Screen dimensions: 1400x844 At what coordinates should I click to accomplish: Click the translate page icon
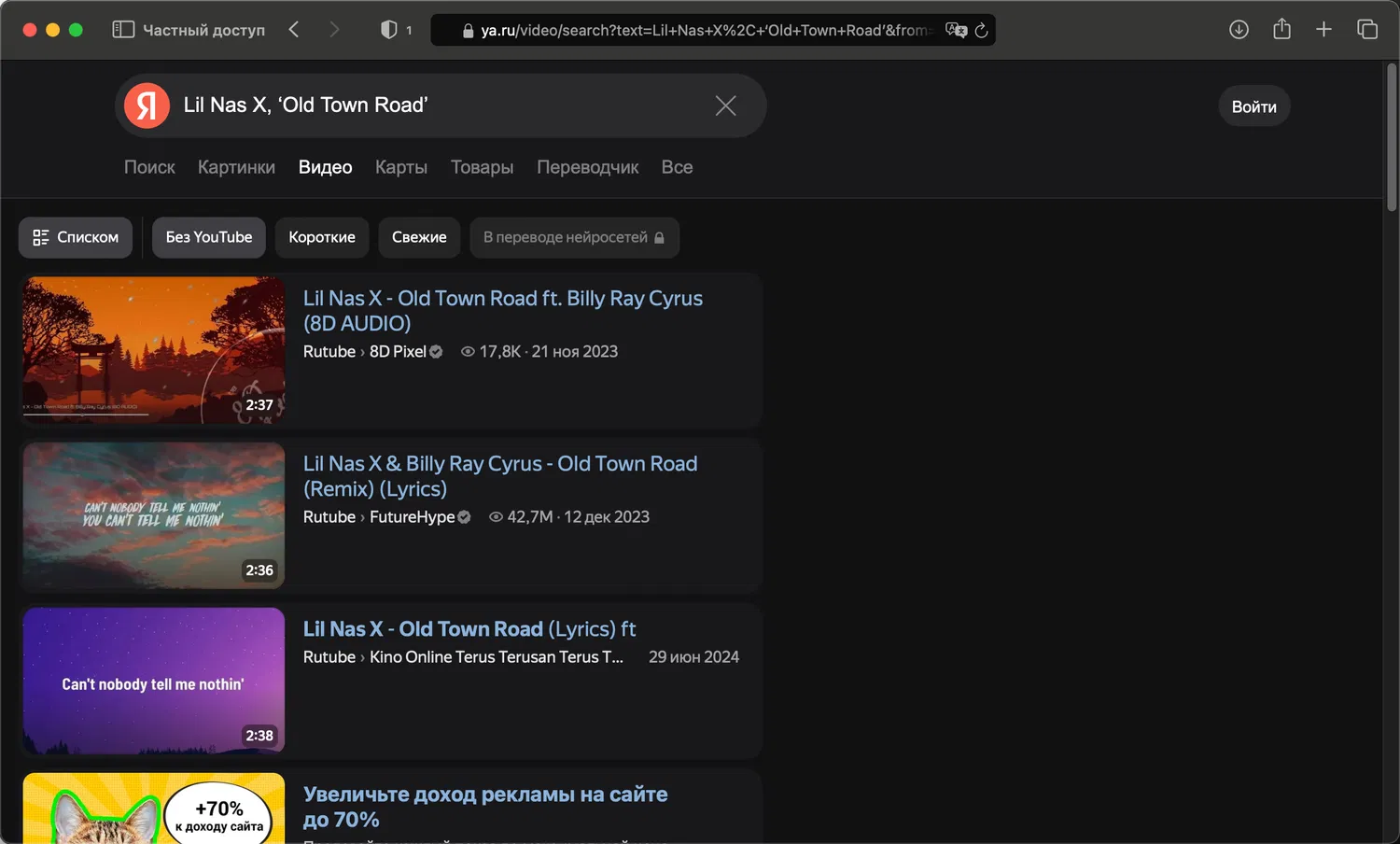955,30
